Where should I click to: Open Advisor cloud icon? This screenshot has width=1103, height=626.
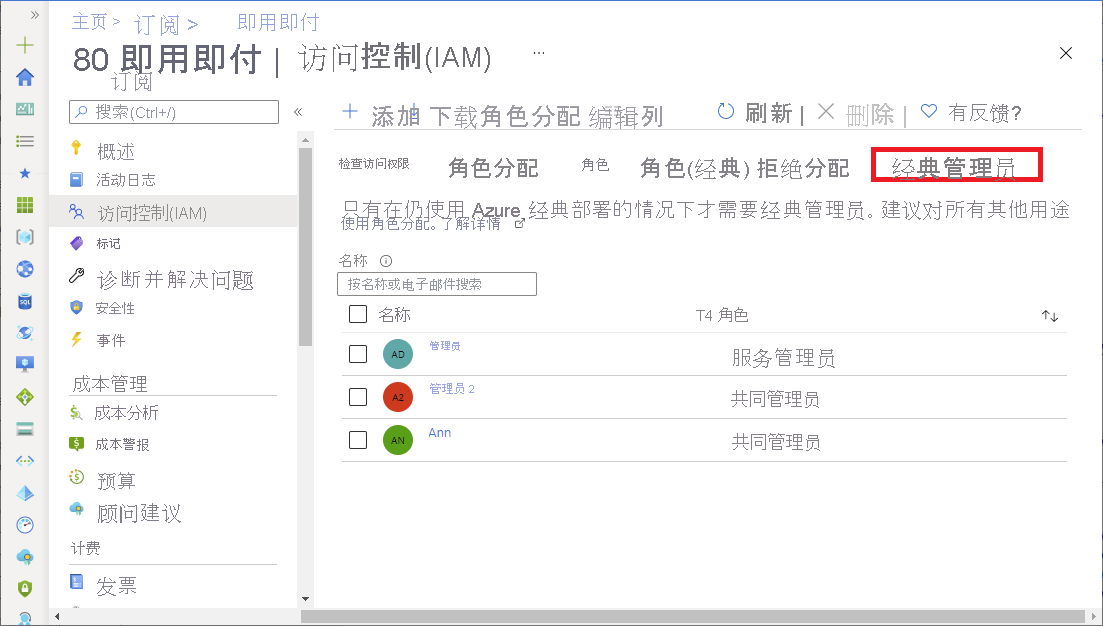click(x=25, y=557)
